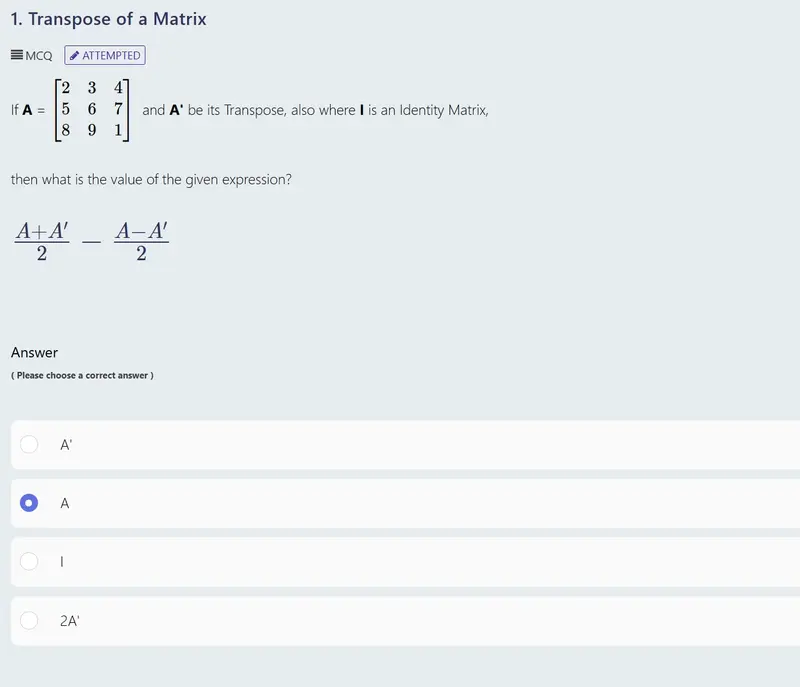Click the A' option text label
This screenshot has height=687, width=800.
(66, 445)
